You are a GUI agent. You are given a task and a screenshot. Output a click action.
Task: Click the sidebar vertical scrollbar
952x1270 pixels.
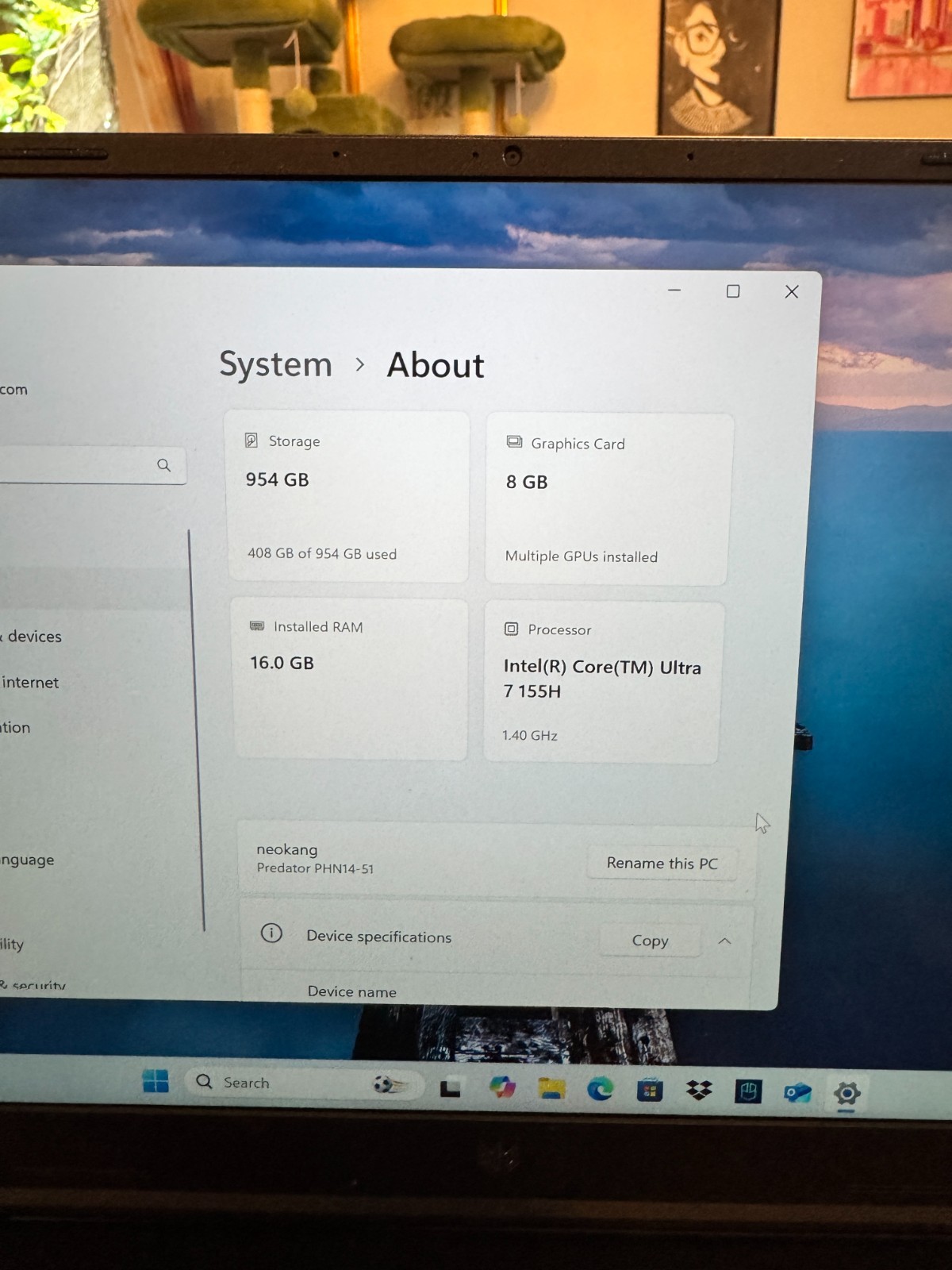[x=196, y=730]
